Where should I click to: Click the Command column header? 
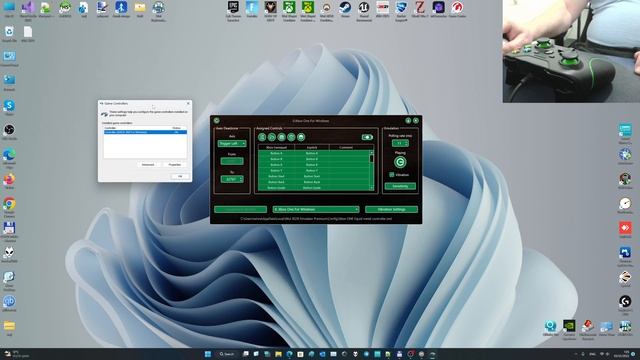pyautogui.click(x=346, y=147)
